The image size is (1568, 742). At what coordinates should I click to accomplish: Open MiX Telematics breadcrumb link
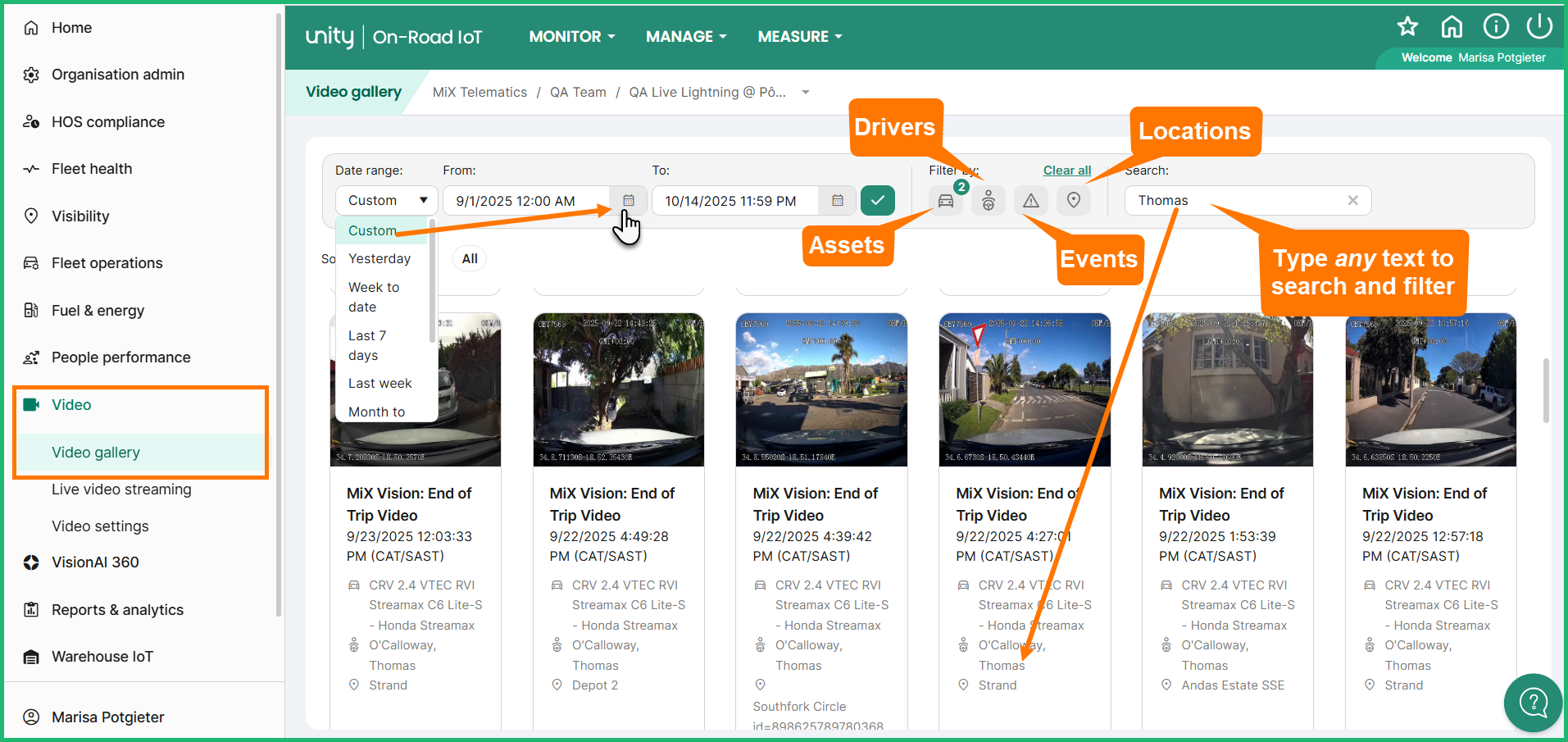coord(480,93)
